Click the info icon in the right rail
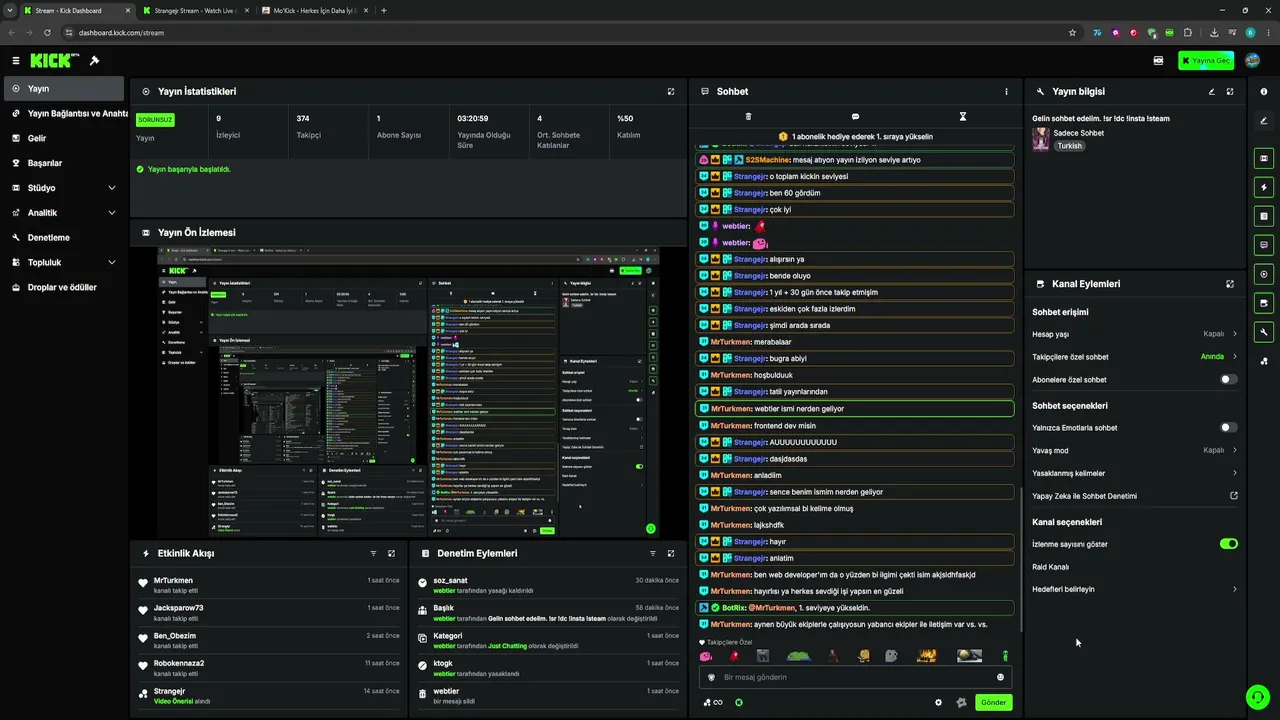Screen dimensions: 1280x720 point(1264,91)
